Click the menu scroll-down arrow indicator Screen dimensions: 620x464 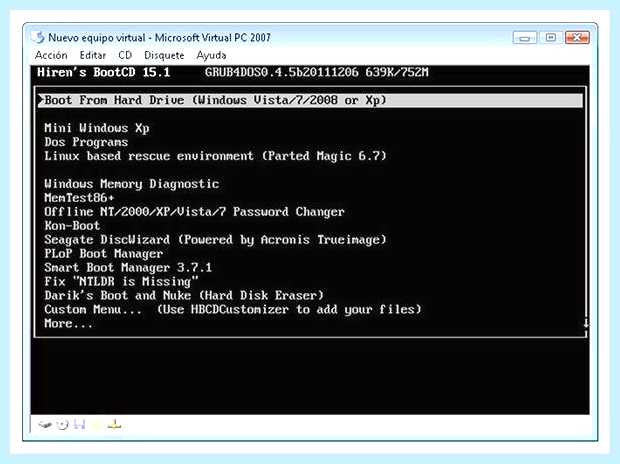pyautogui.click(x=586, y=323)
